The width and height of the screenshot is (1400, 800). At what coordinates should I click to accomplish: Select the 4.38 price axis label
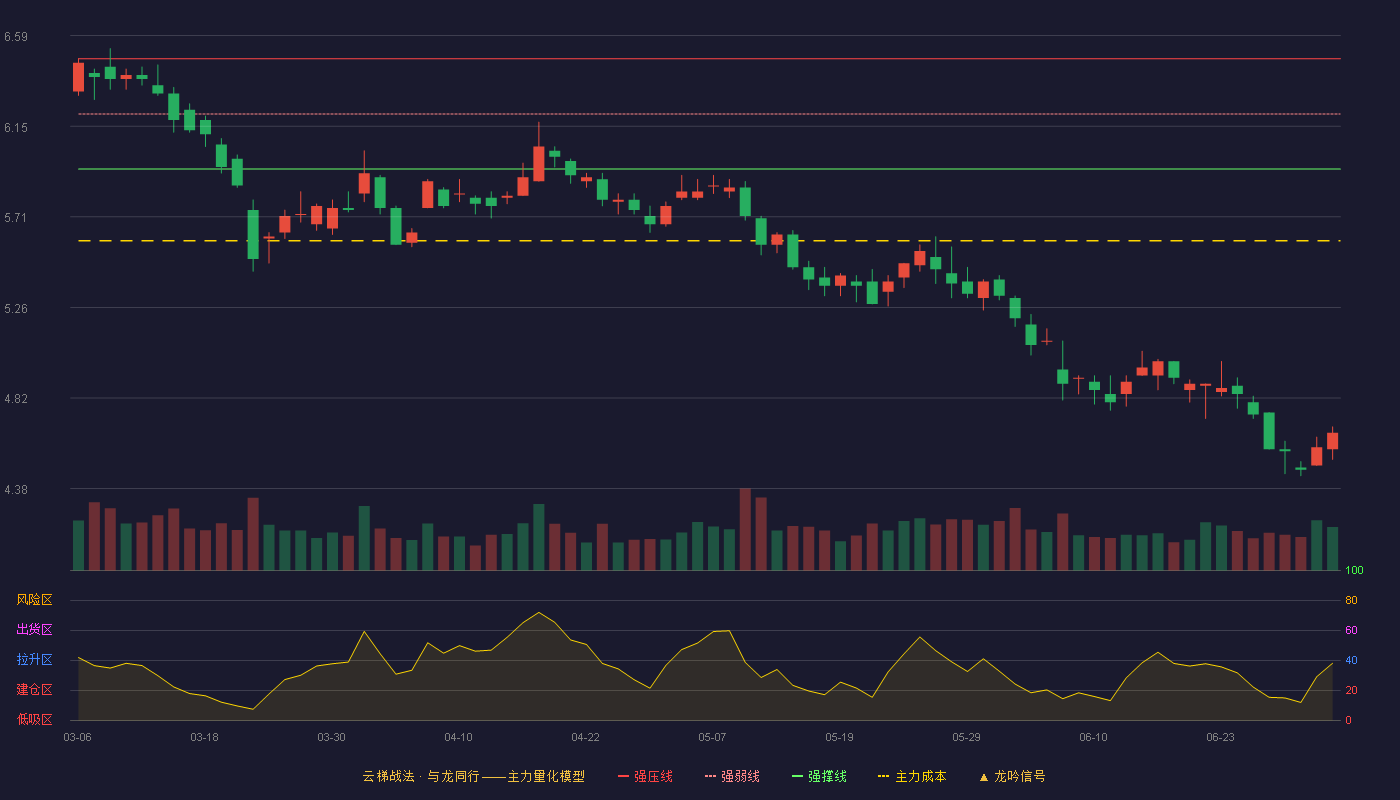pos(16,490)
